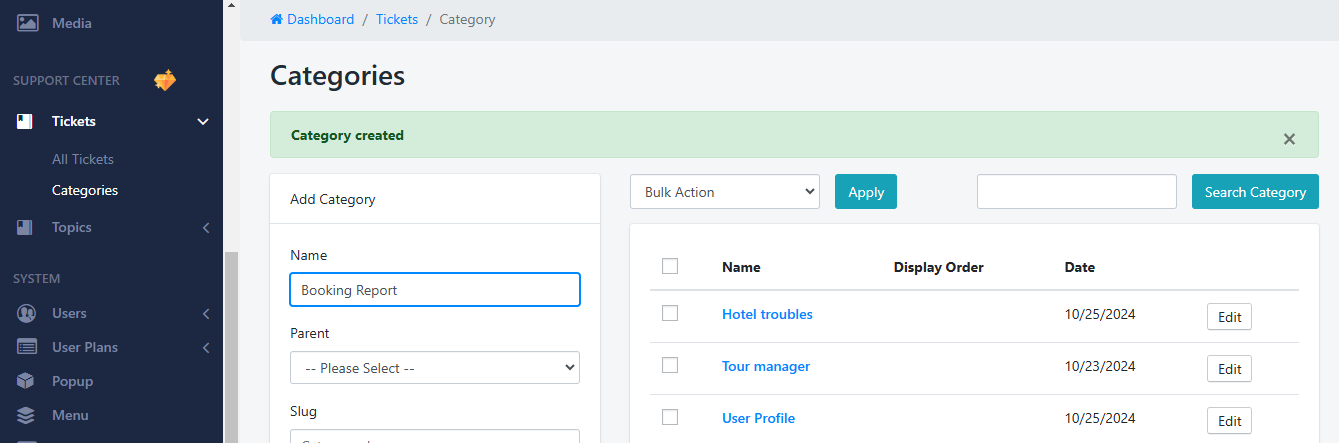Open All Tickets submenu item
1339x443 pixels.
83,159
